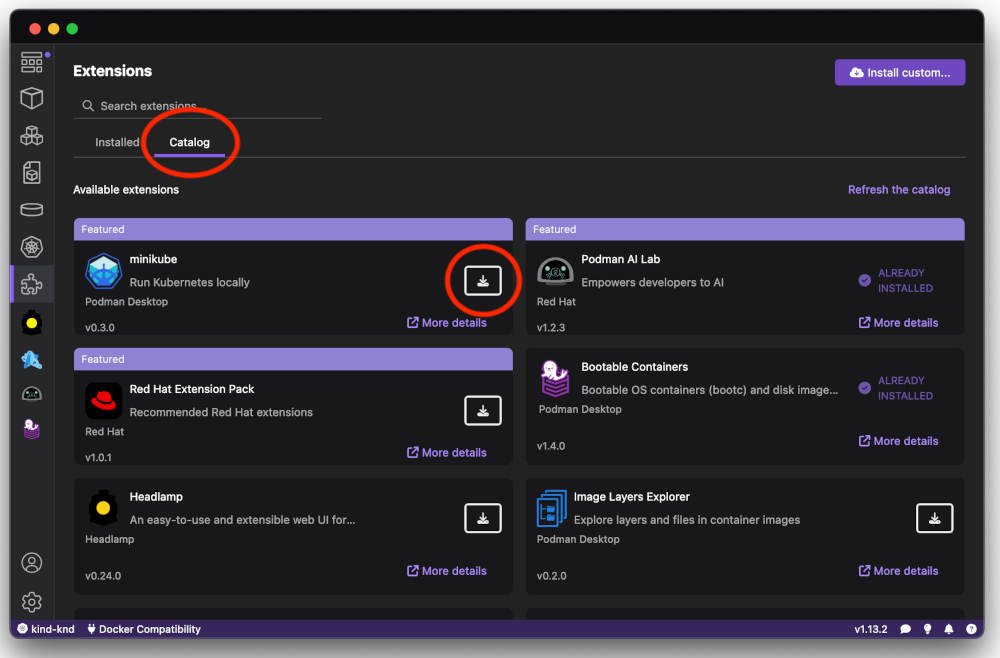Open the Bootable Containers sidebar icon
Viewport: 1000px width, 658px height.
[32, 429]
